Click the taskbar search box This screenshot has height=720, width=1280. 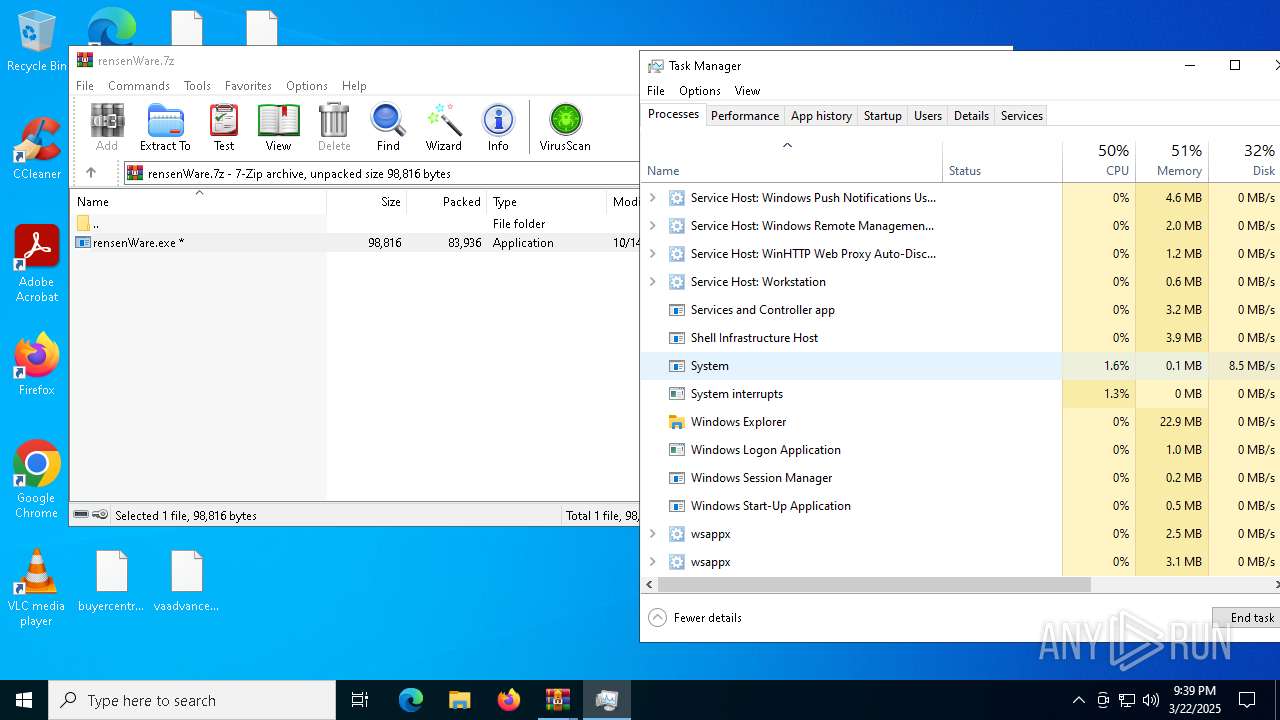point(192,700)
